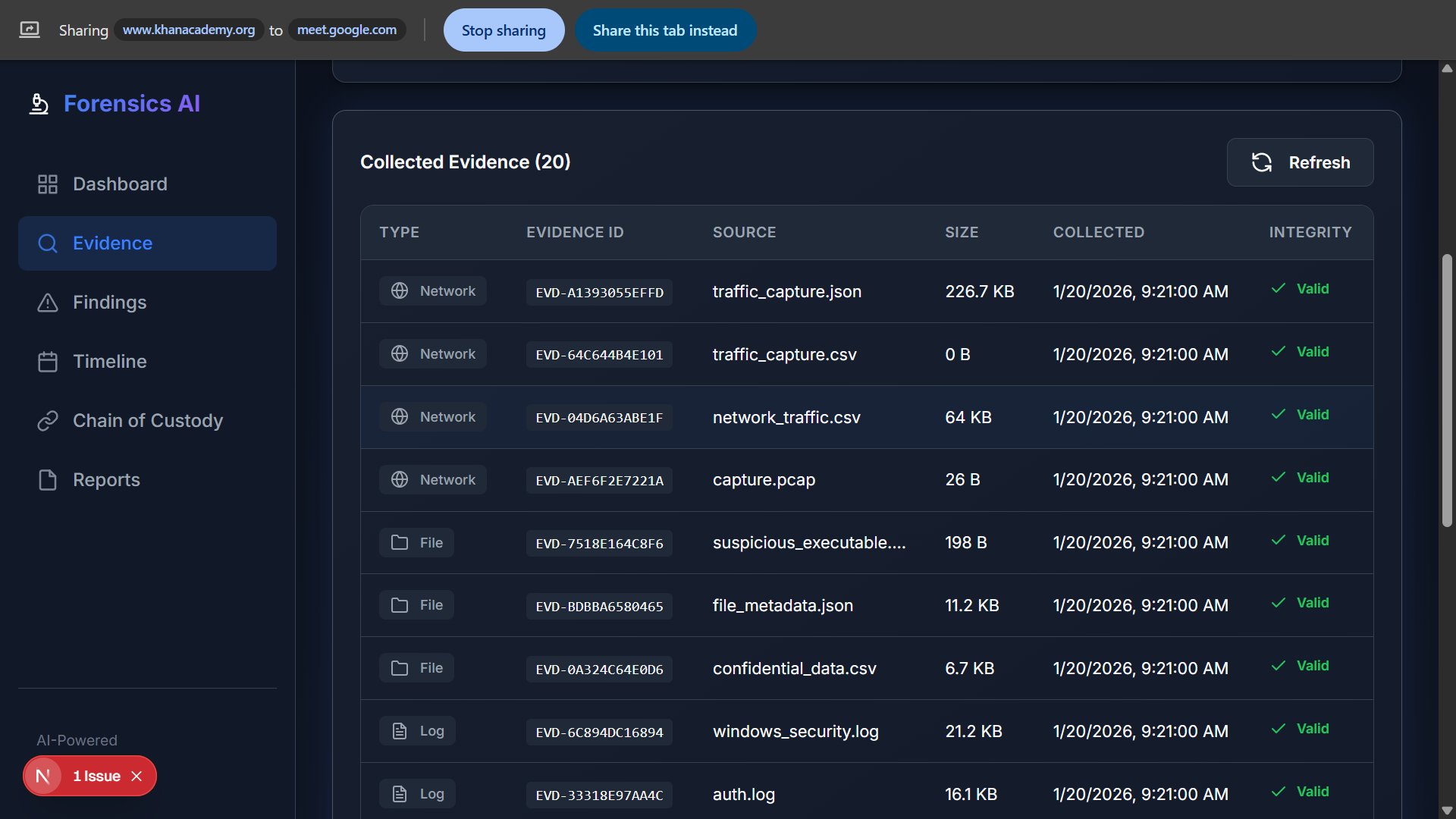Viewport: 1456px width, 819px height.
Task: Click the globe icon on traffic_capture.json row
Action: 400,291
